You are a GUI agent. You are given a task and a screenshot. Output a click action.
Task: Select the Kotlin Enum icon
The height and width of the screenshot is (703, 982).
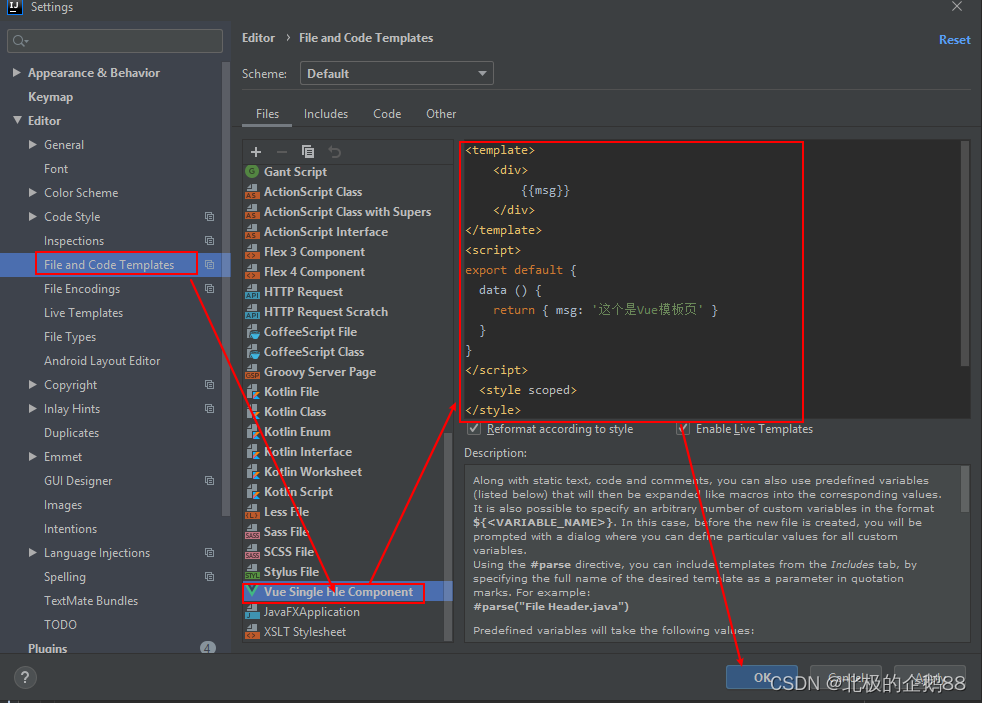(252, 432)
